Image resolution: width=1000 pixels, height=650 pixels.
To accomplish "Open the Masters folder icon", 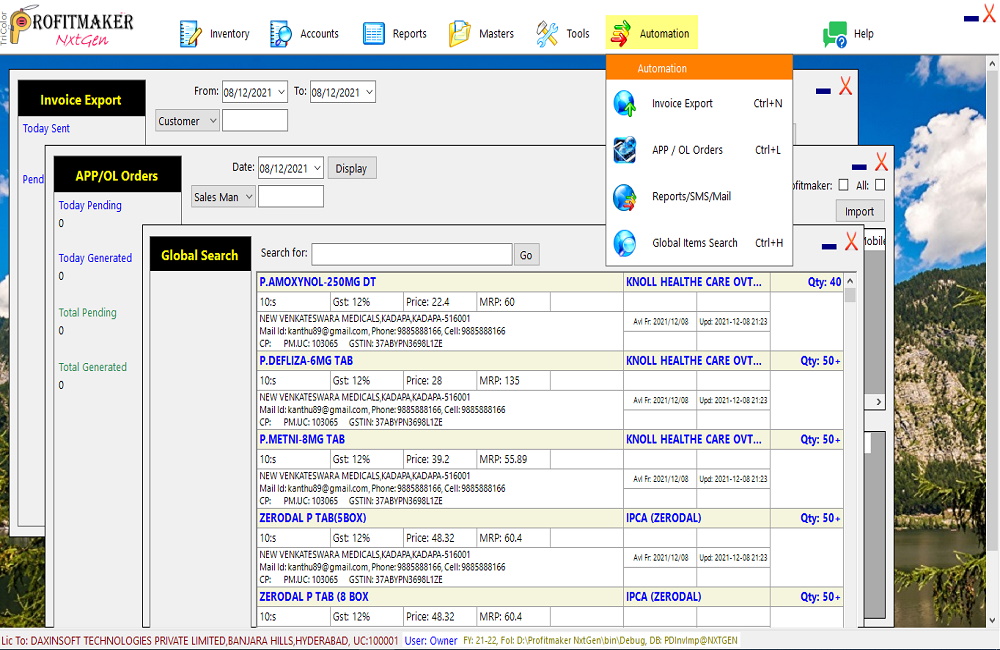I will coord(459,34).
